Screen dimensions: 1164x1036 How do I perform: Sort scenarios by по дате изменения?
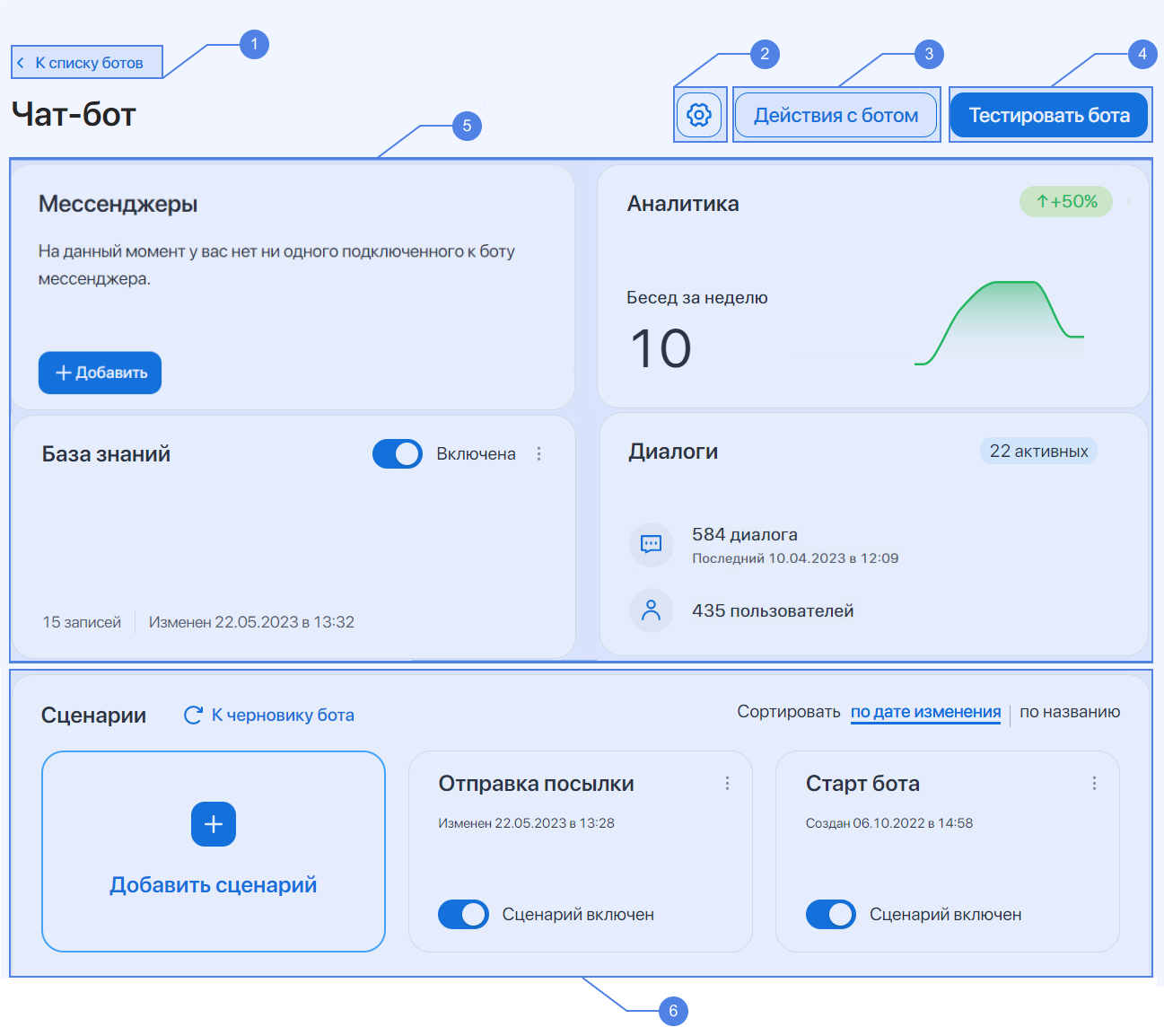(x=925, y=712)
